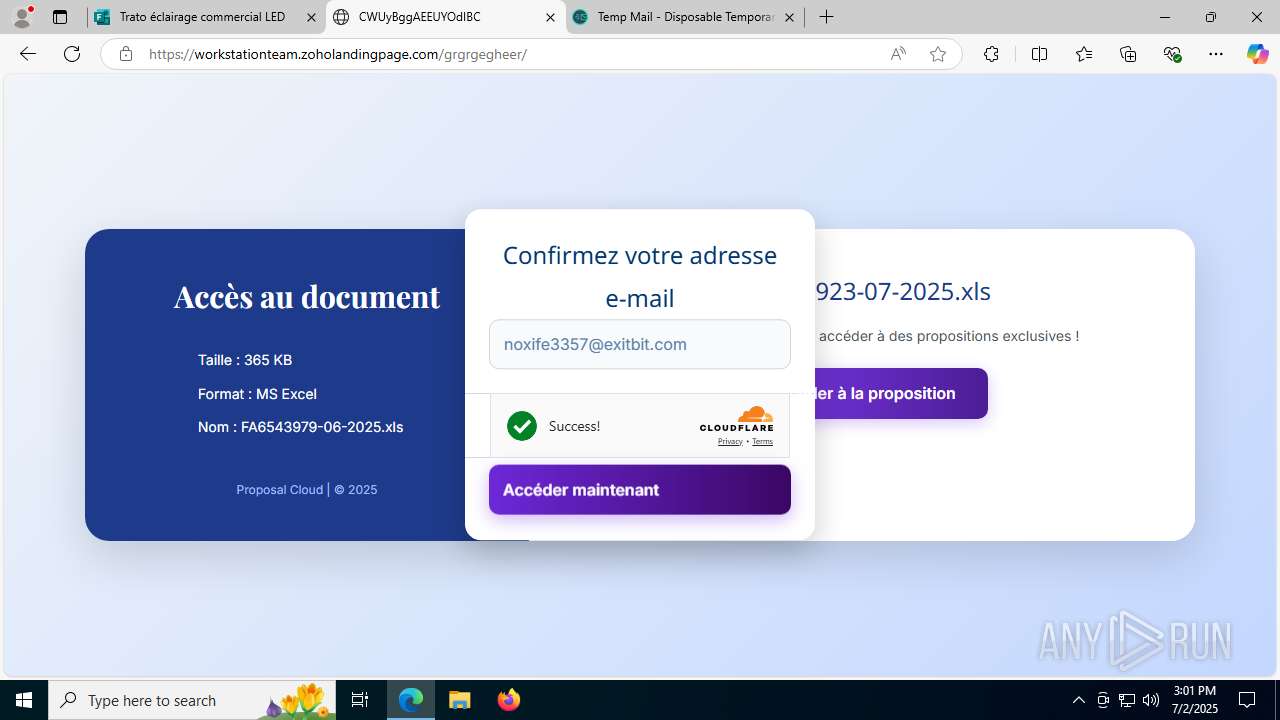This screenshot has height=720, width=1280.
Task: Open the tab actions menu icon
Action: pos(60,17)
